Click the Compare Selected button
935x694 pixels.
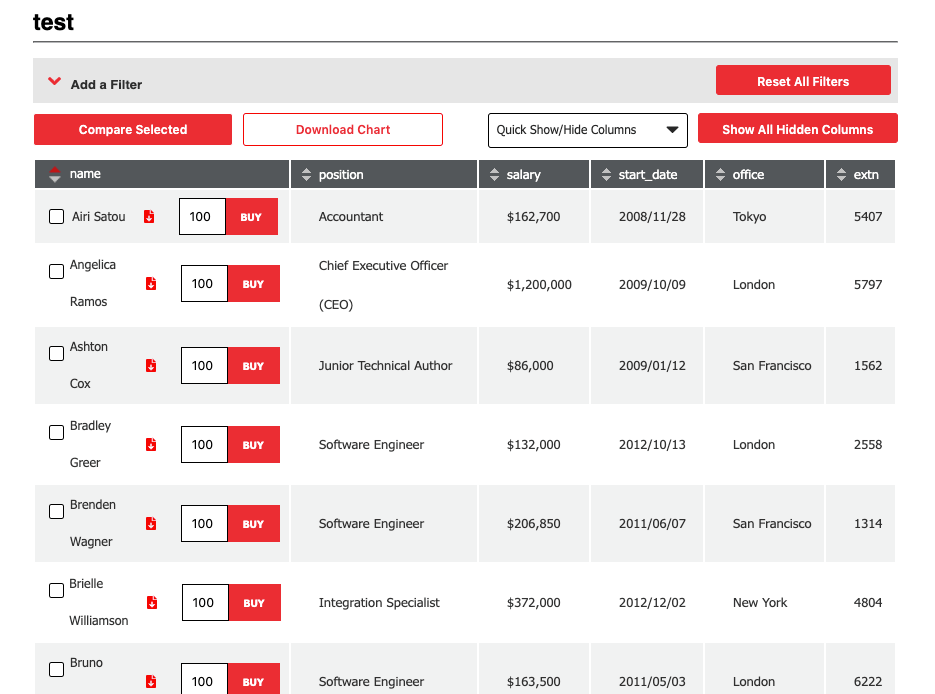[x=132, y=129]
